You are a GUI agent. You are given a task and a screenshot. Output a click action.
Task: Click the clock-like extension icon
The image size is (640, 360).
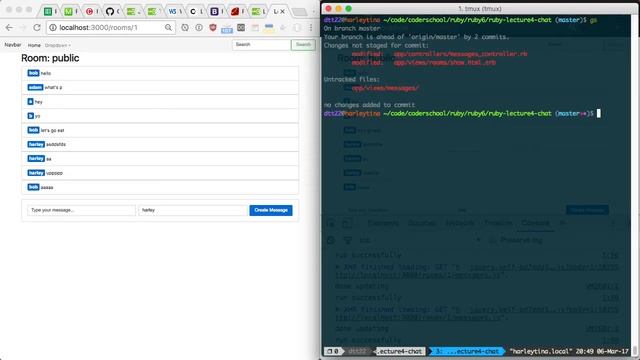tap(185, 27)
